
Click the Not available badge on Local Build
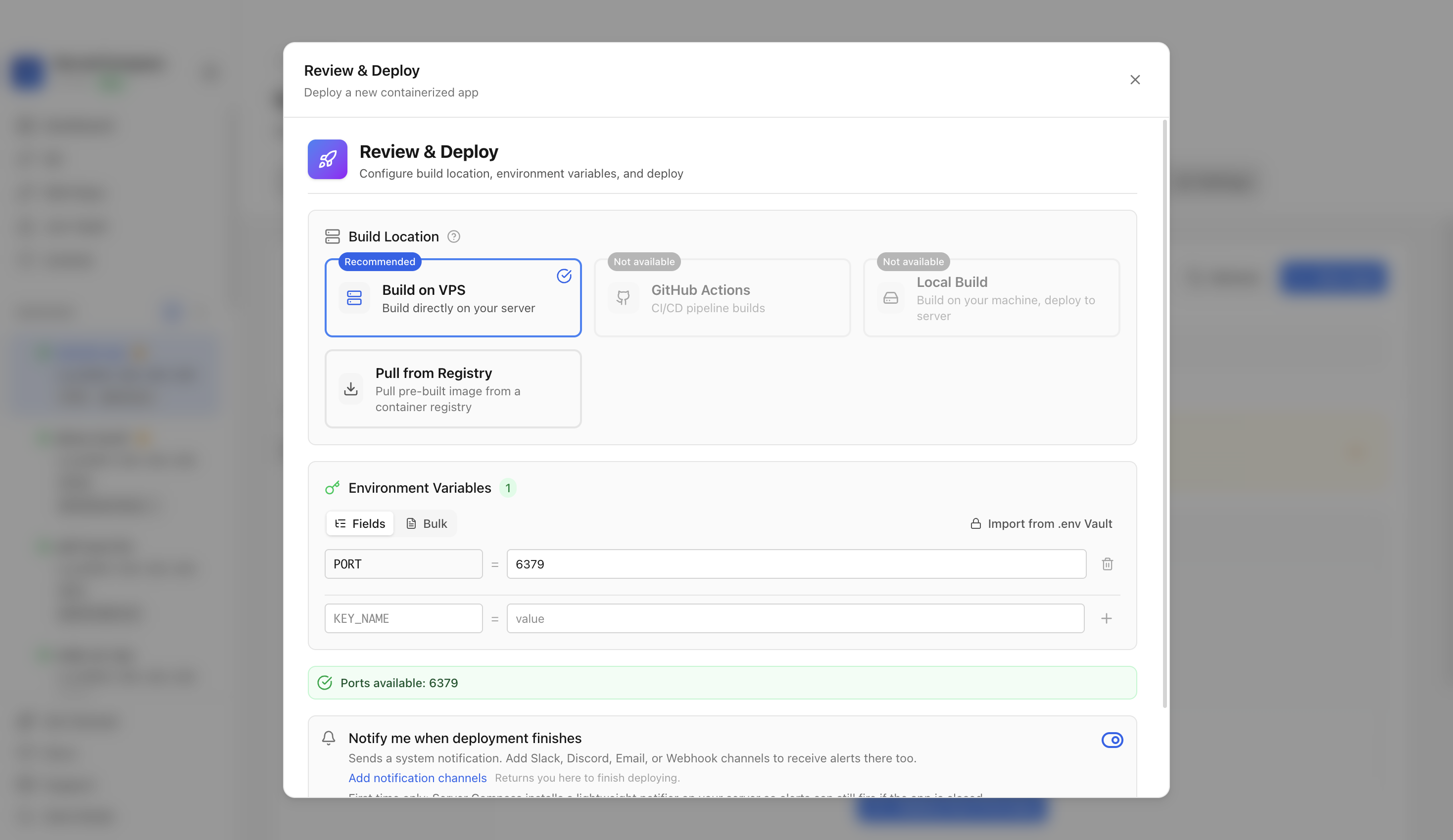click(x=913, y=262)
